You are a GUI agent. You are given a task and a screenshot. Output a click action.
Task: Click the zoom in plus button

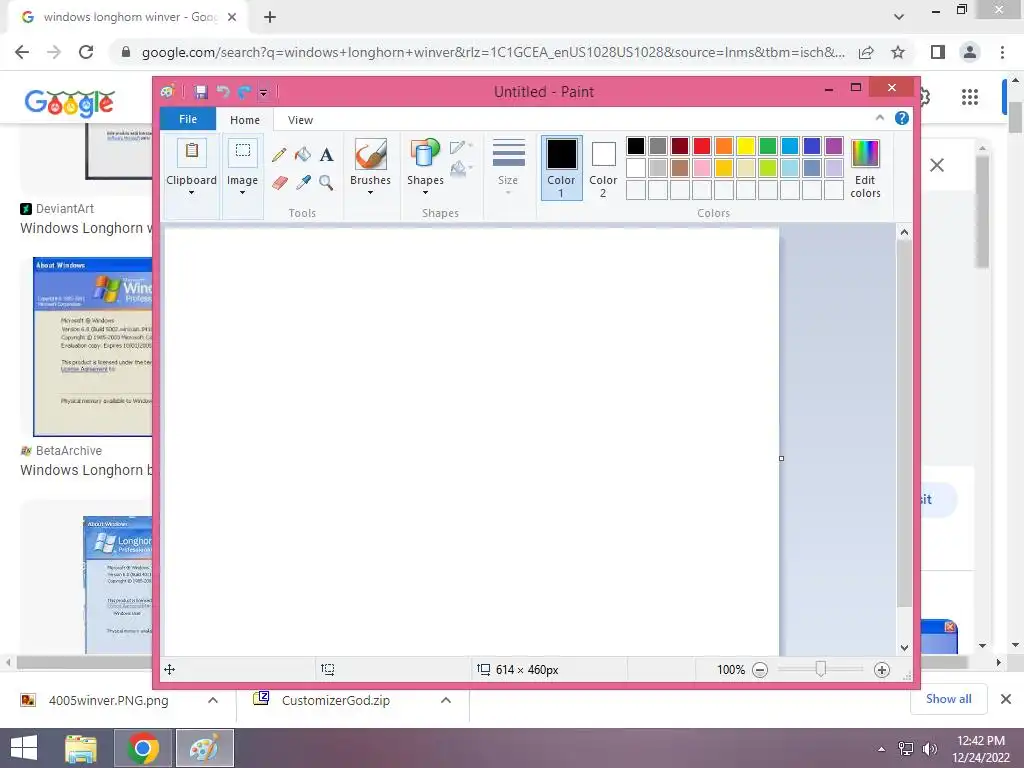[882, 670]
